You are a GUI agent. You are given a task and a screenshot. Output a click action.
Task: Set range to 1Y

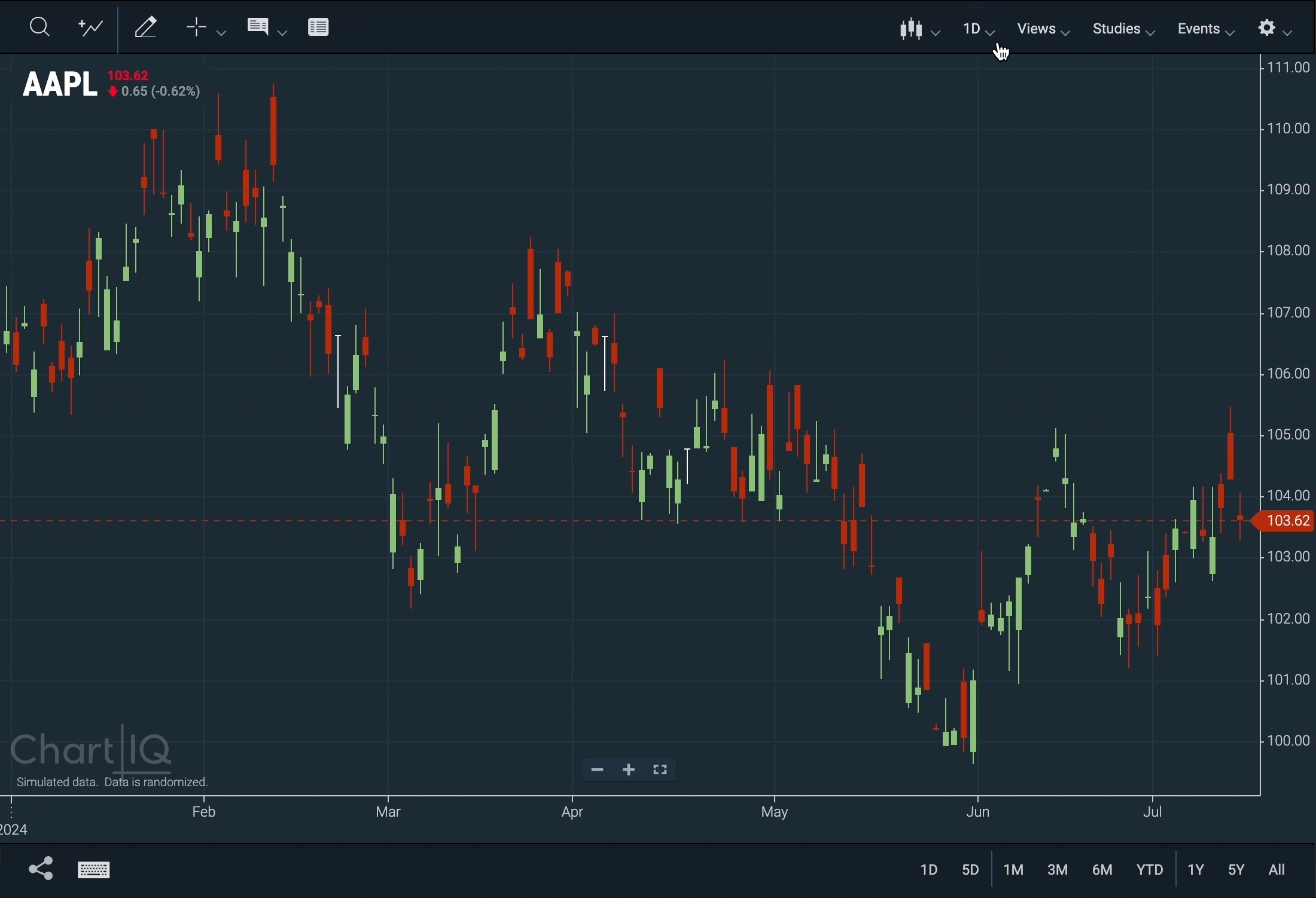tap(1196, 870)
